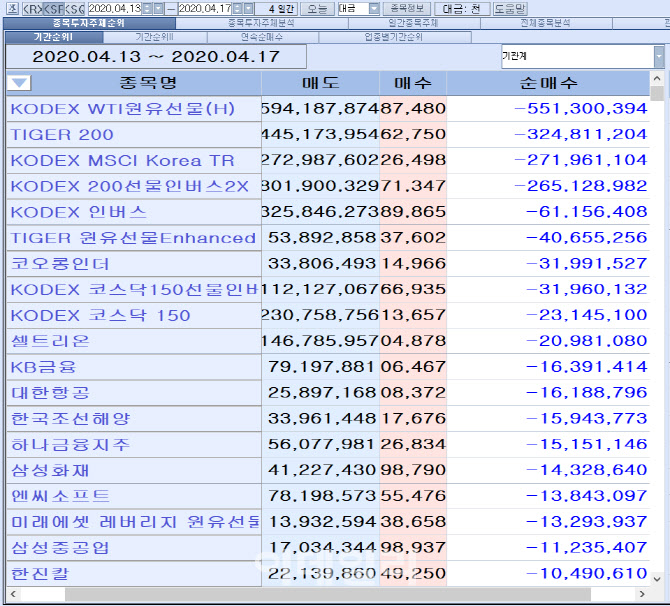This screenshot has width=670, height=606.
Task: Click the horizontal scrollbar right arrow
Action: pyautogui.click(x=642, y=594)
